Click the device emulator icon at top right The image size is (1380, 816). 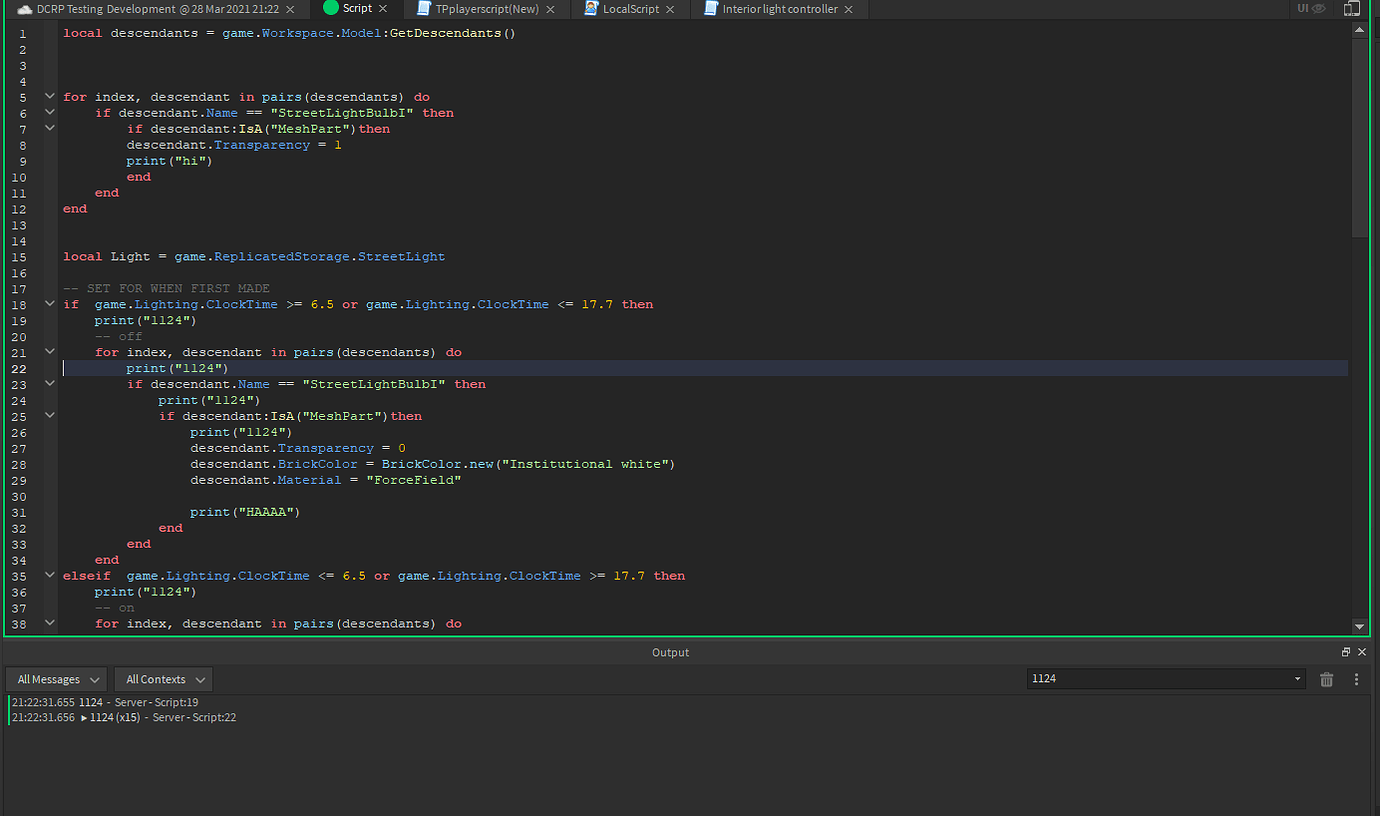(x=1351, y=9)
